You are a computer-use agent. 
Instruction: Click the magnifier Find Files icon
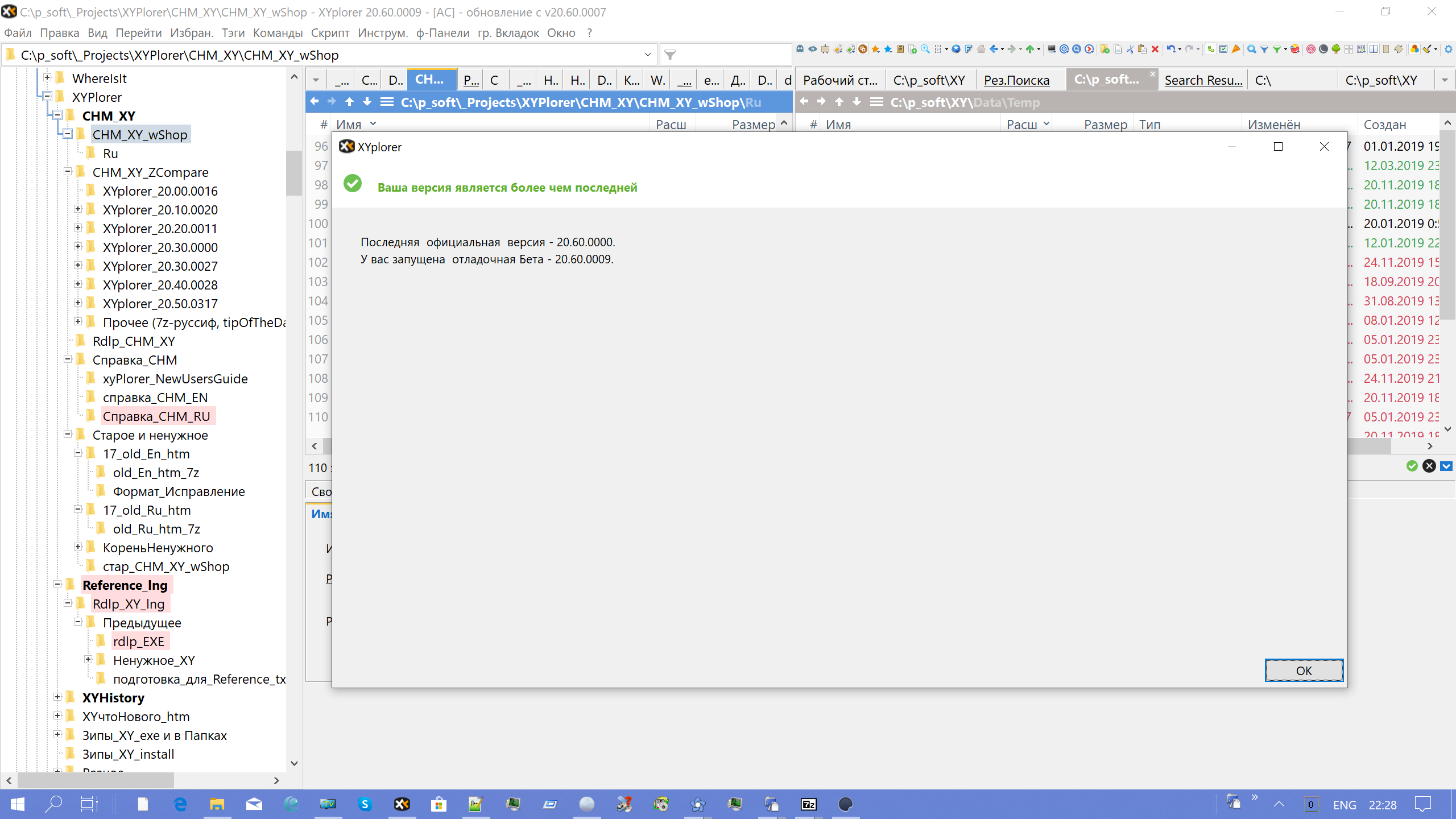point(1251,49)
